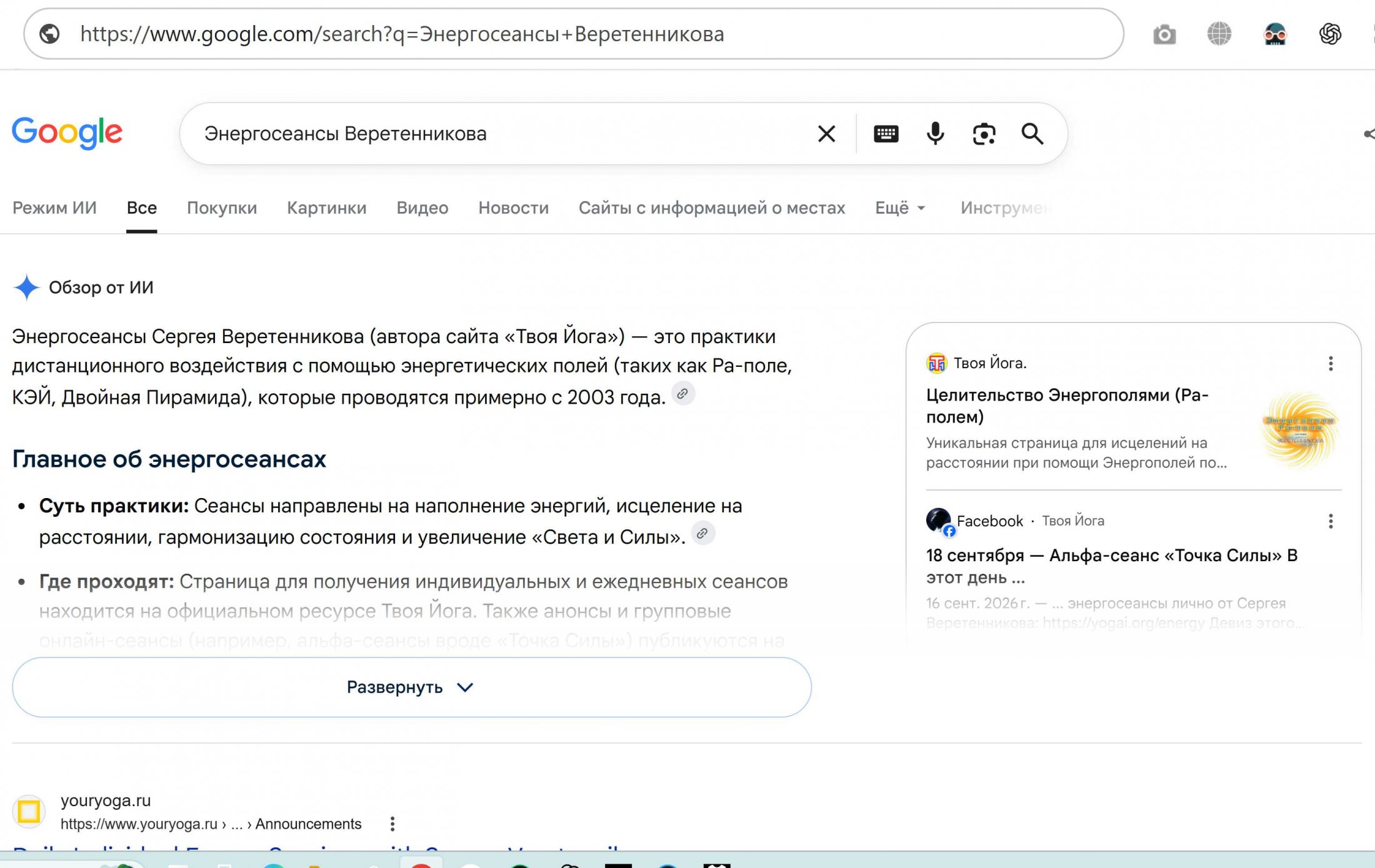Screen dimensions: 1375x868
Task: Open options menu for Facebook card
Action: pyautogui.click(x=1331, y=521)
